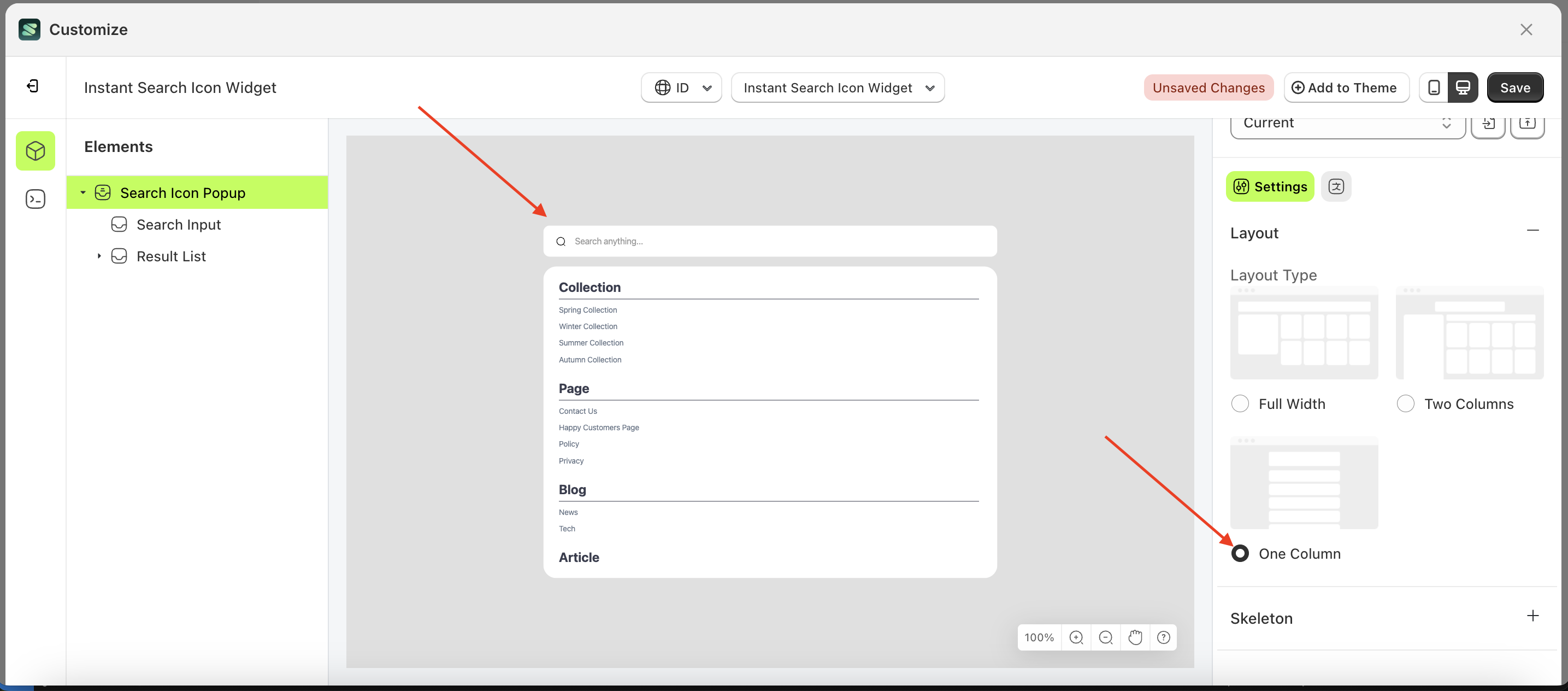
Task: Expand the Result List tree item
Action: (101, 256)
